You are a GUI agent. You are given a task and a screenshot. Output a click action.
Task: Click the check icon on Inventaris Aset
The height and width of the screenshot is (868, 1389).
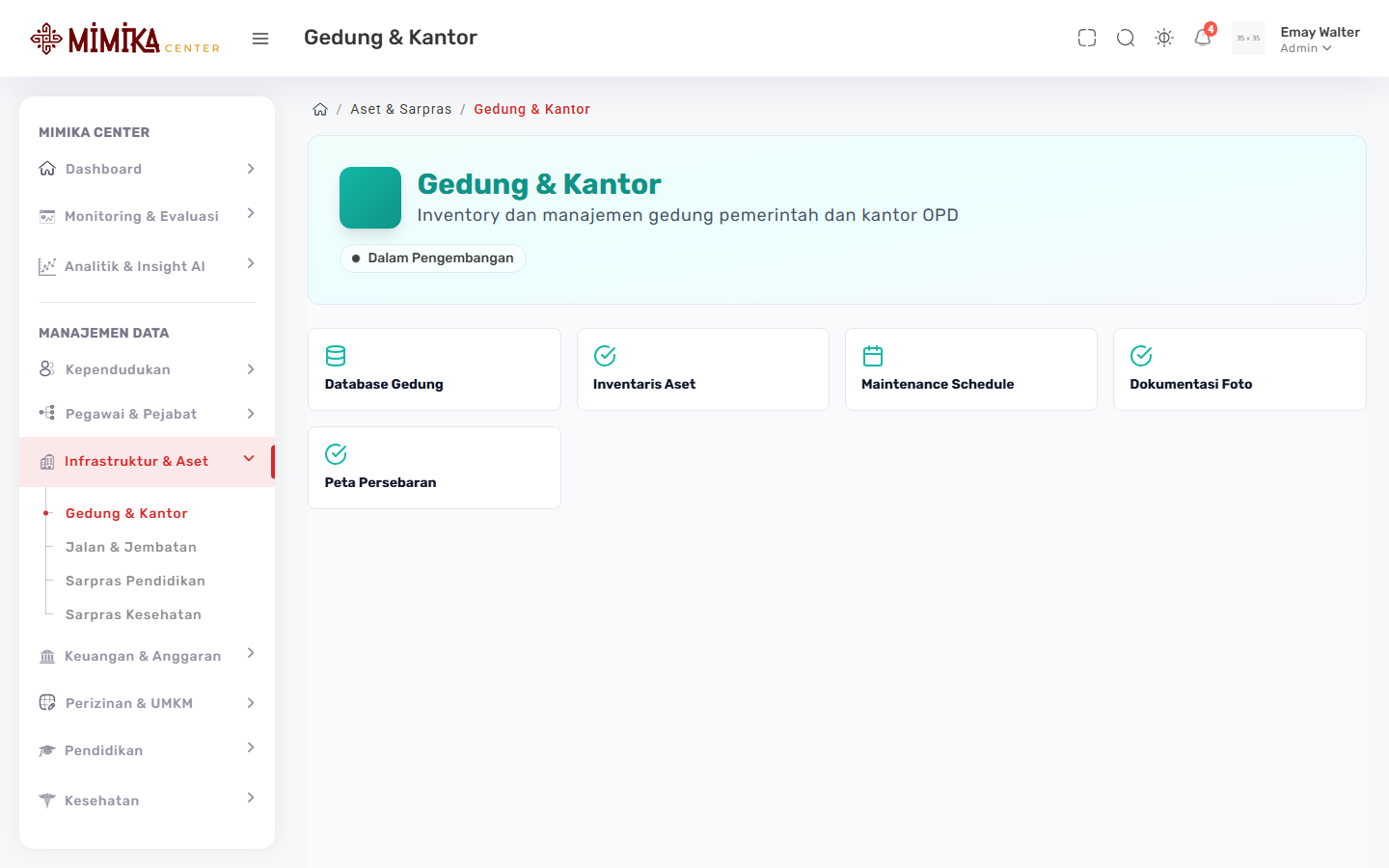[605, 356]
